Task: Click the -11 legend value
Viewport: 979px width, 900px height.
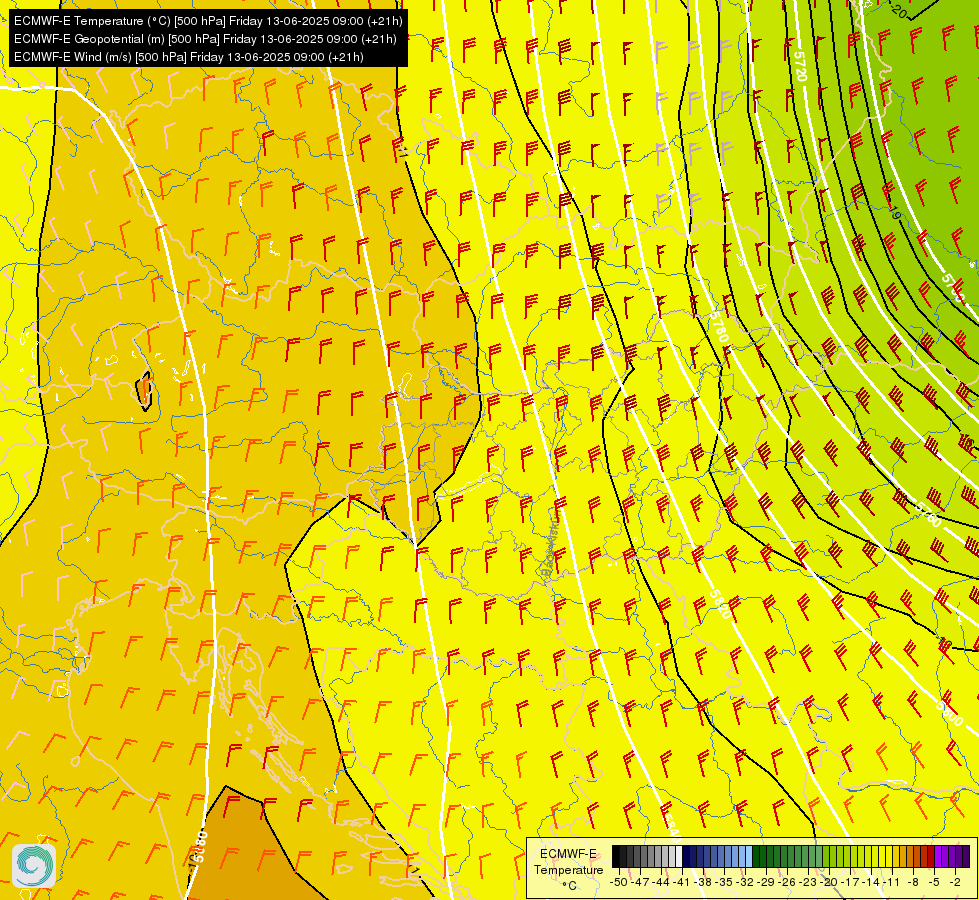Action: click(891, 882)
